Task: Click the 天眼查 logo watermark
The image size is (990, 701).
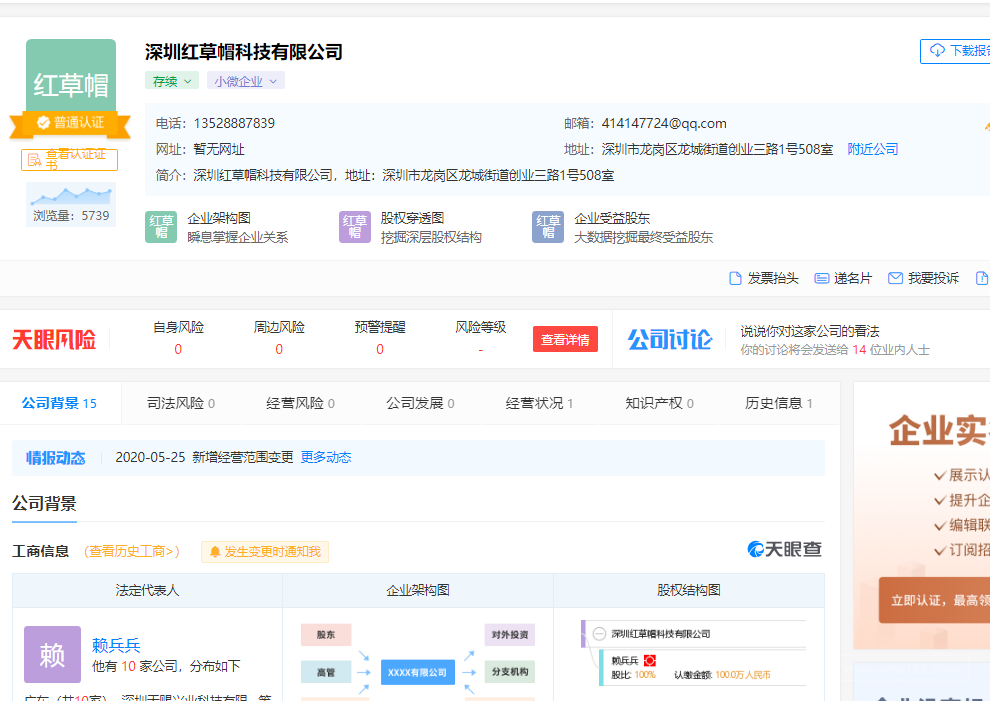Action: 784,549
